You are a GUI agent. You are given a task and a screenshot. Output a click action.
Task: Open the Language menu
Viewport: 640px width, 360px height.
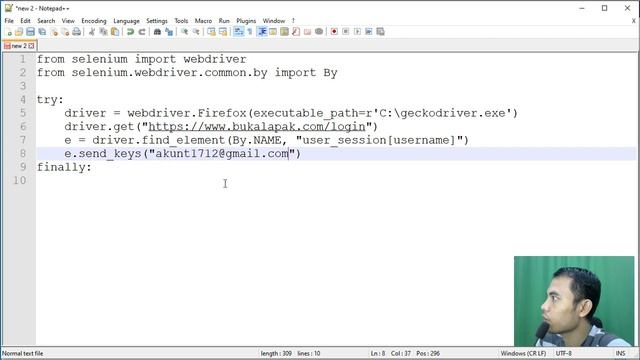[127, 21]
